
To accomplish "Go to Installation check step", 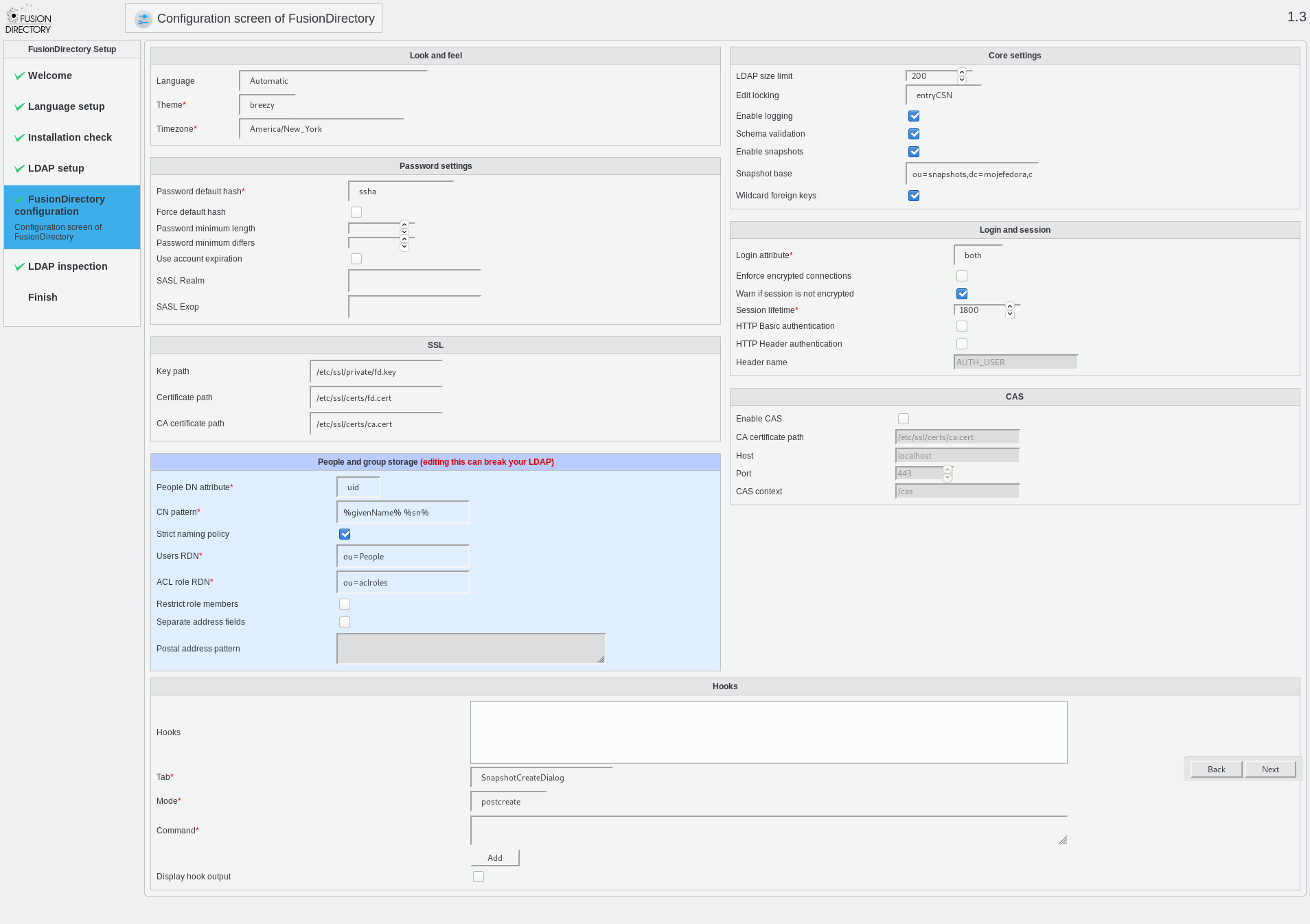I will tap(69, 137).
